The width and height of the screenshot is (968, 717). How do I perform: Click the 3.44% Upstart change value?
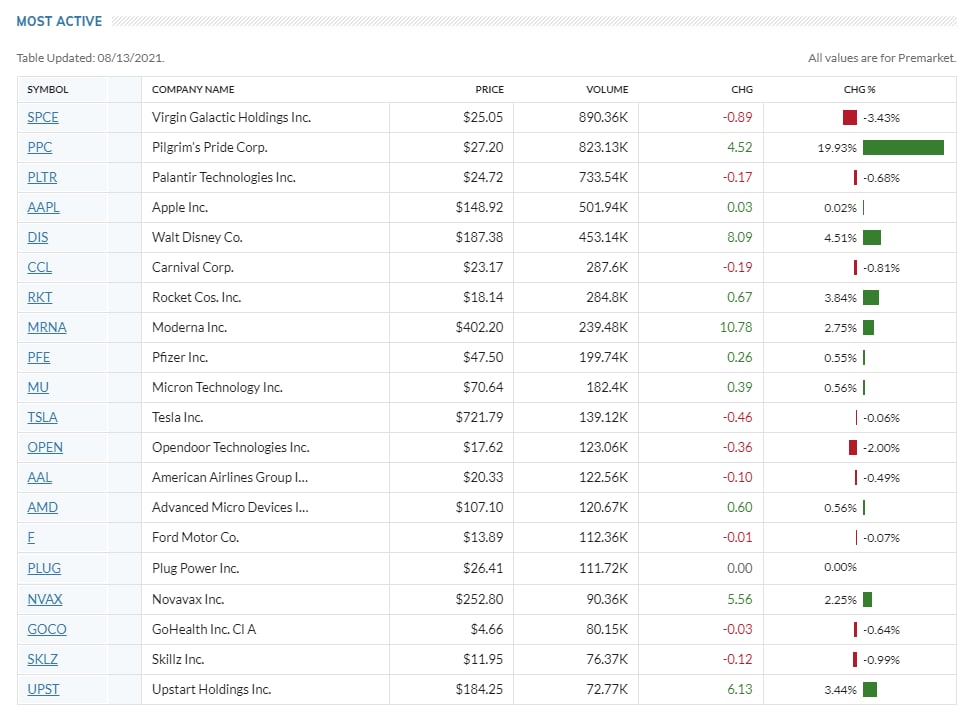click(x=840, y=690)
